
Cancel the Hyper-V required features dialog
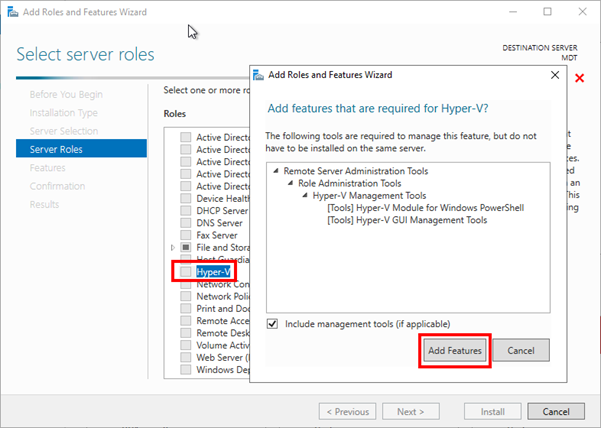tap(521, 350)
